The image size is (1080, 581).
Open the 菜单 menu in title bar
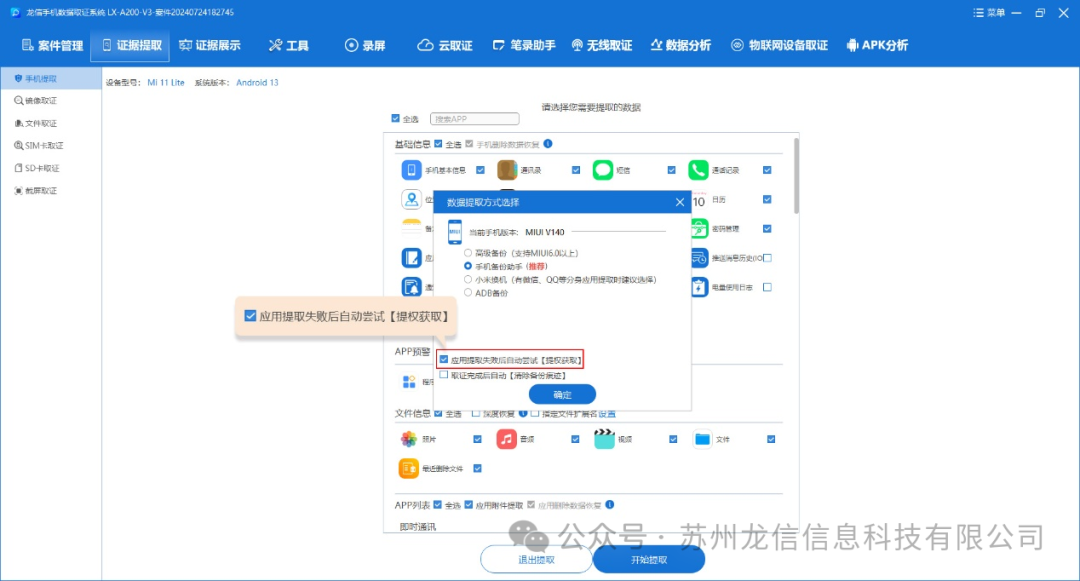tap(989, 12)
